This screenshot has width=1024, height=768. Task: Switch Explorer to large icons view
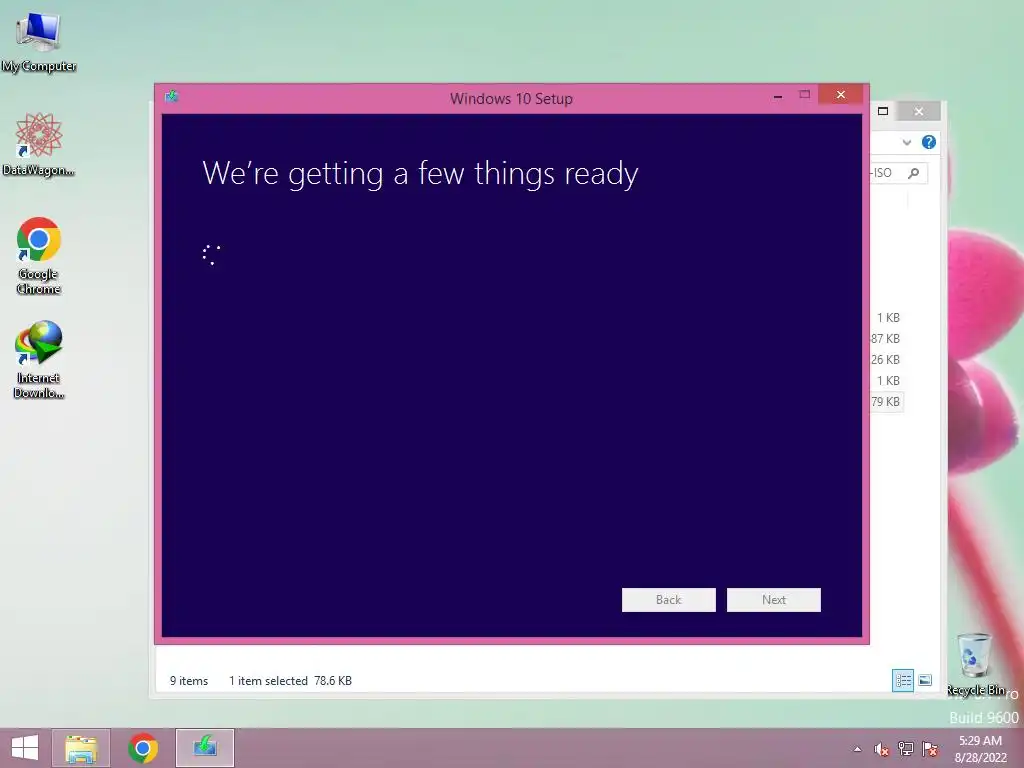pos(925,680)
